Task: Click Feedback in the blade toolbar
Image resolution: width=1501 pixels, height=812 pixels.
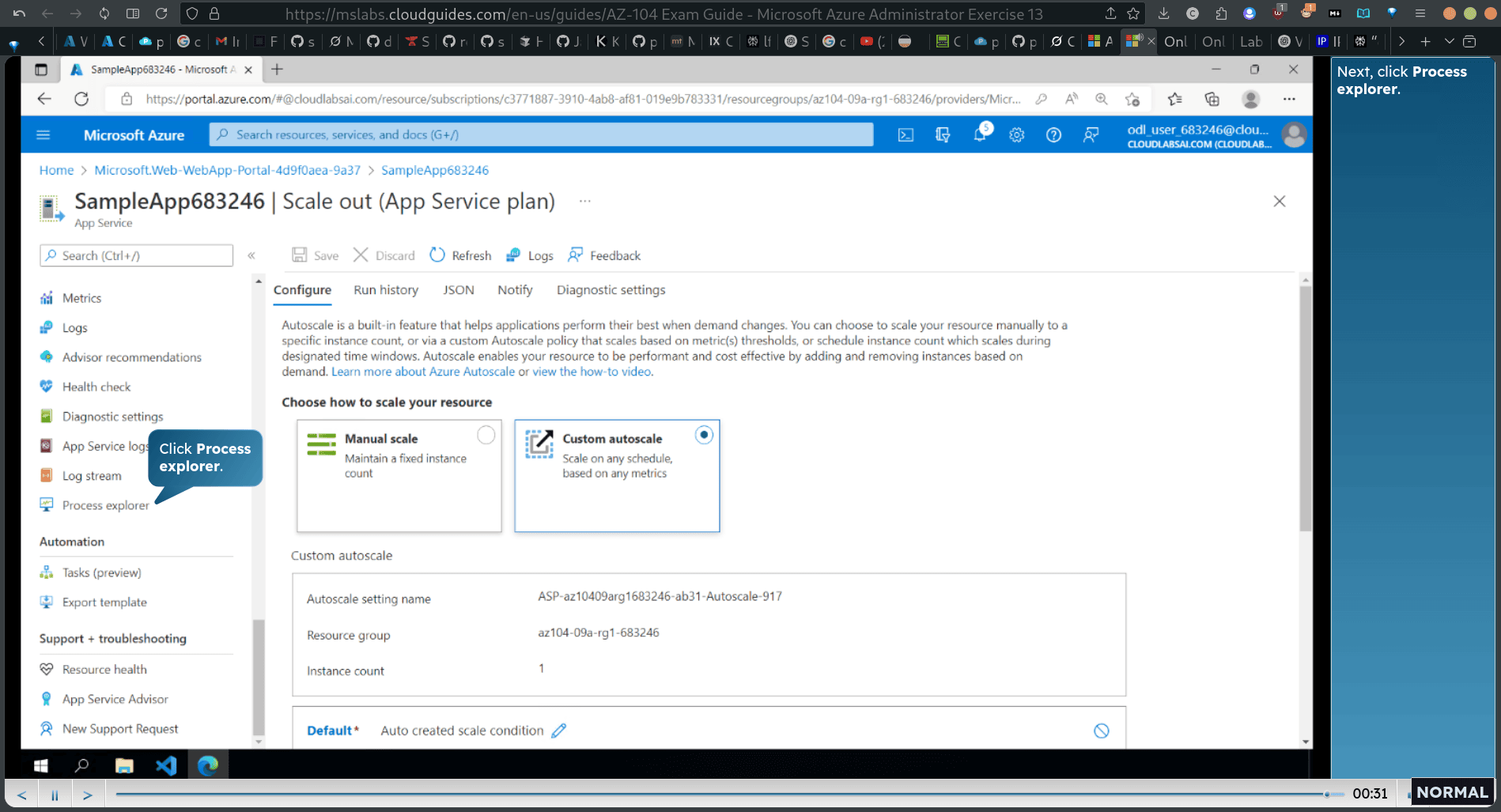Action: [604, 255]
